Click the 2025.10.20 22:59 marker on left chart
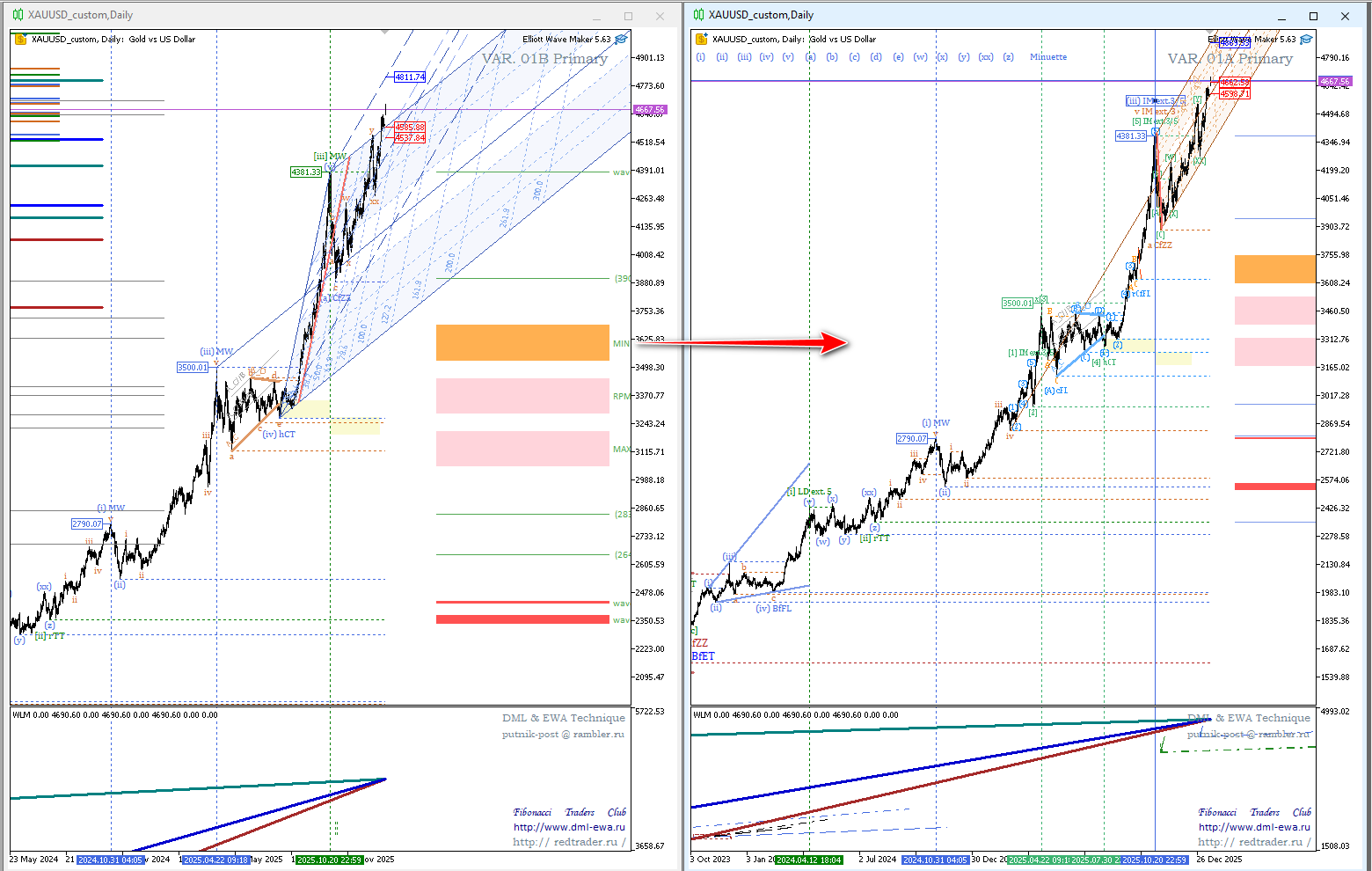Image resolution: width=1372 pixels, height=871 pixels. (329, 860)
